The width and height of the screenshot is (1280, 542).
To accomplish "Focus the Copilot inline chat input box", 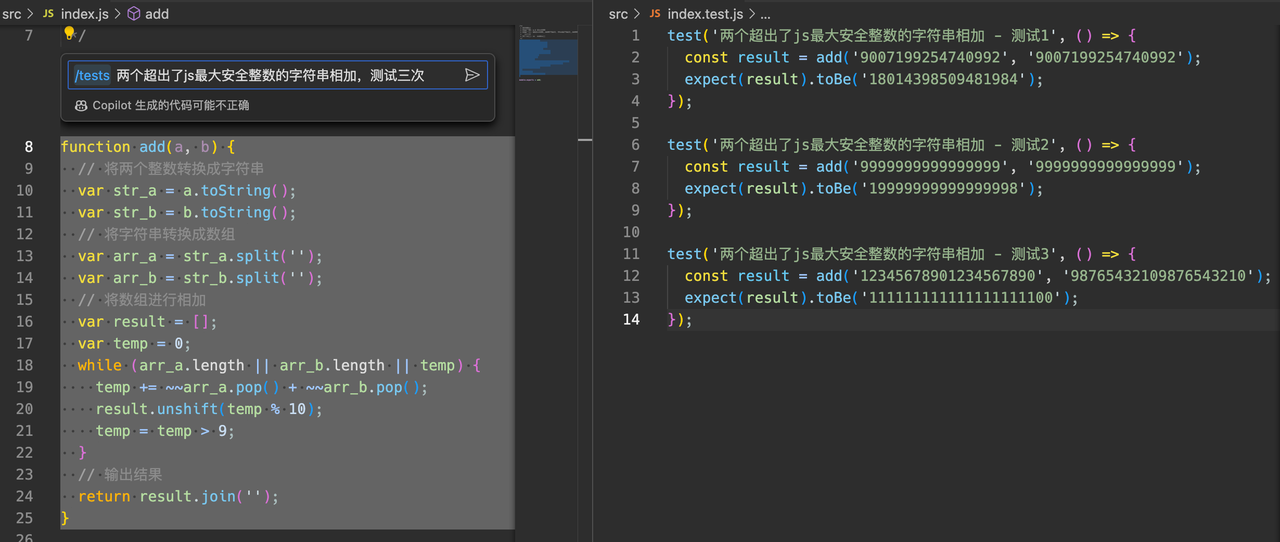I will point(278,75).
